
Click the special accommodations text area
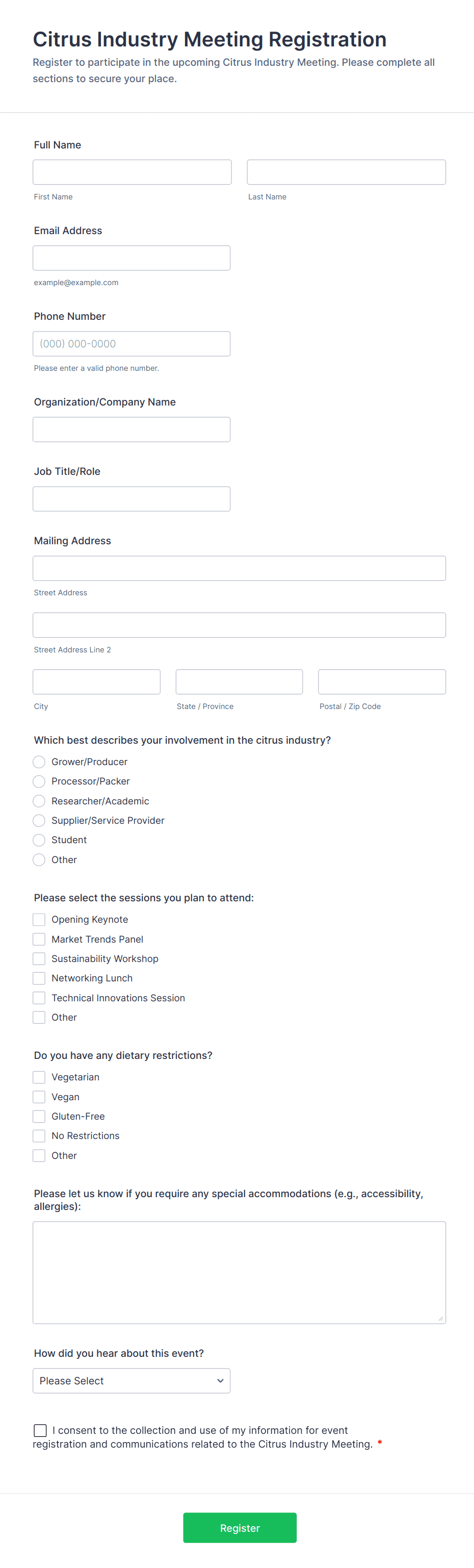coord(239,1272)
